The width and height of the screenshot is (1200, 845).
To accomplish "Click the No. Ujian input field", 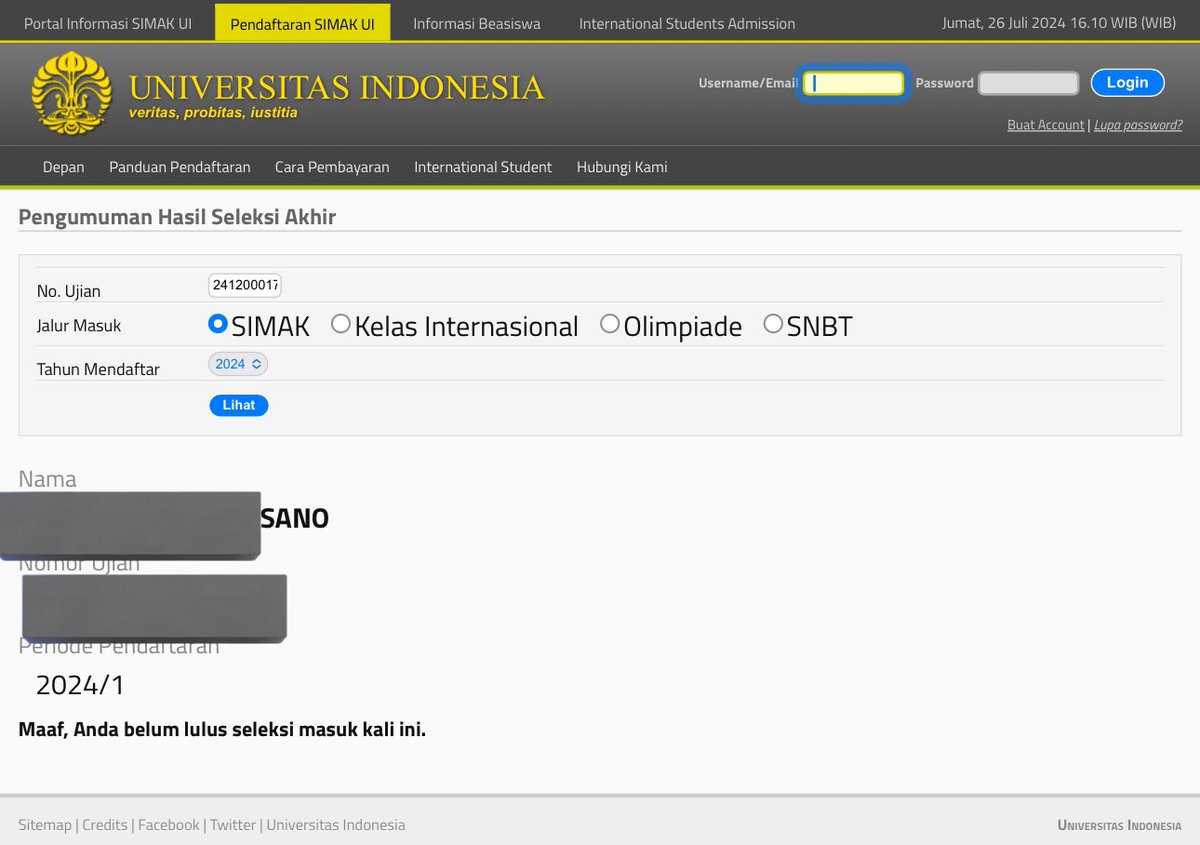I will pos(245,285).
